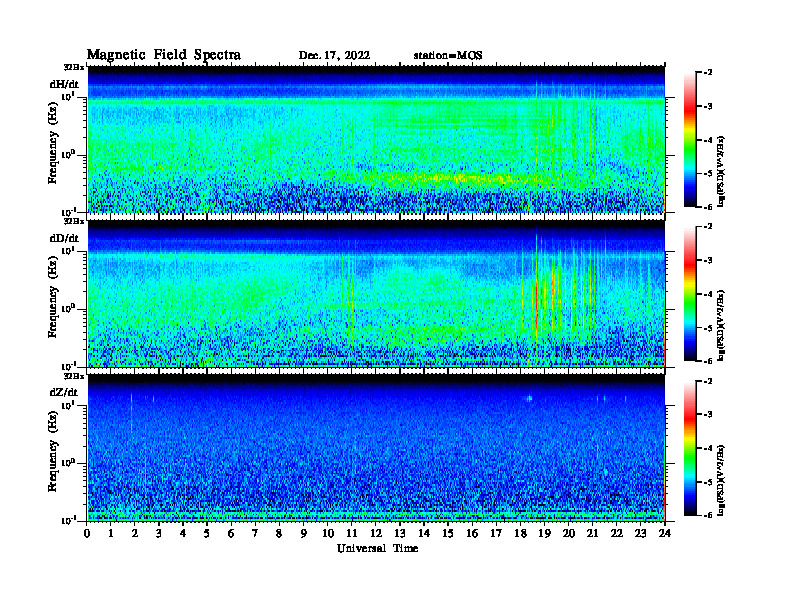Screen dimensions: 792x612
Task: Click the log PSD label beside dH/dt color bar
Action: pyautogui.click(x=721, y=170)
